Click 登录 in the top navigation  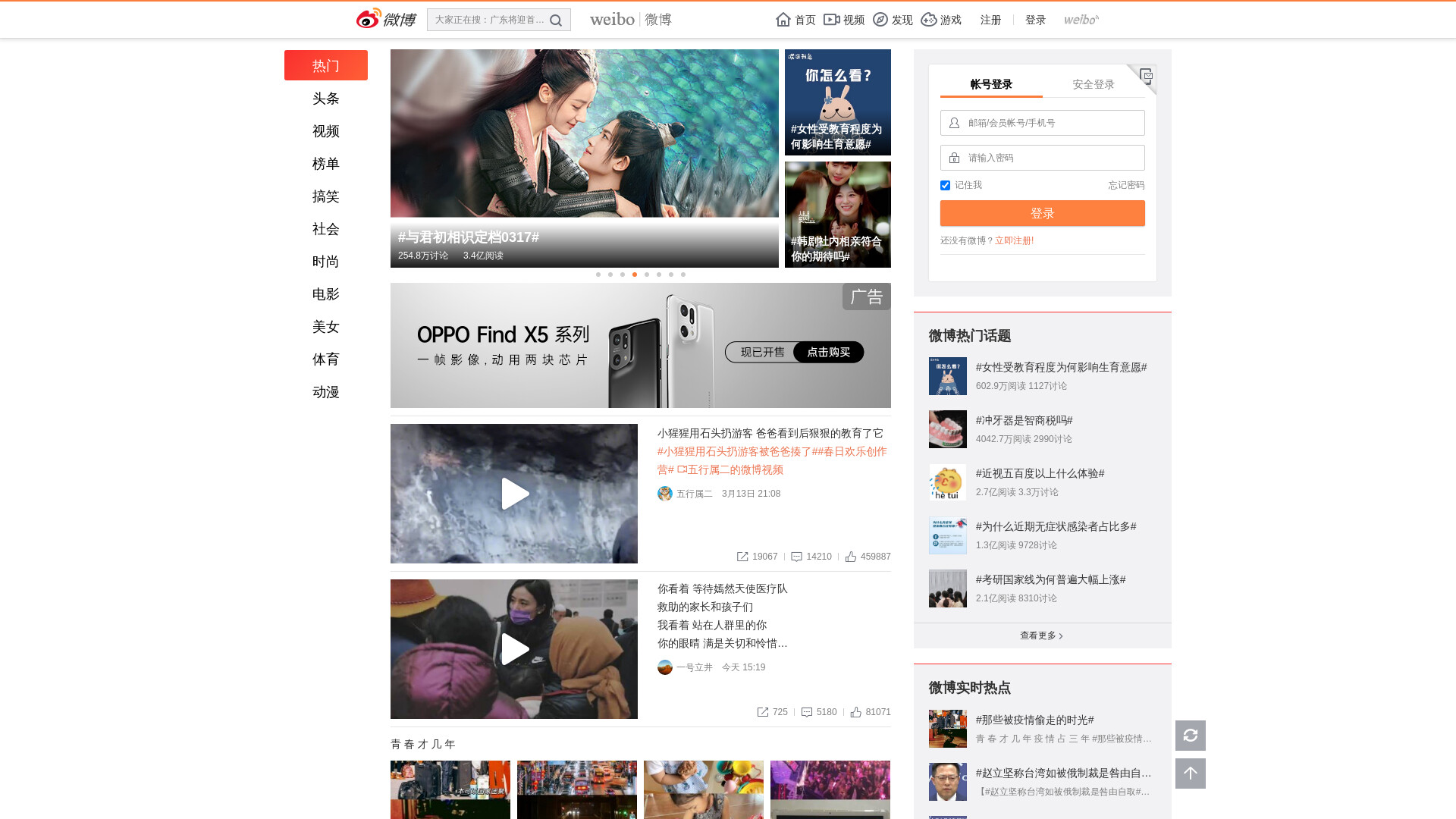click(1035, 20)
